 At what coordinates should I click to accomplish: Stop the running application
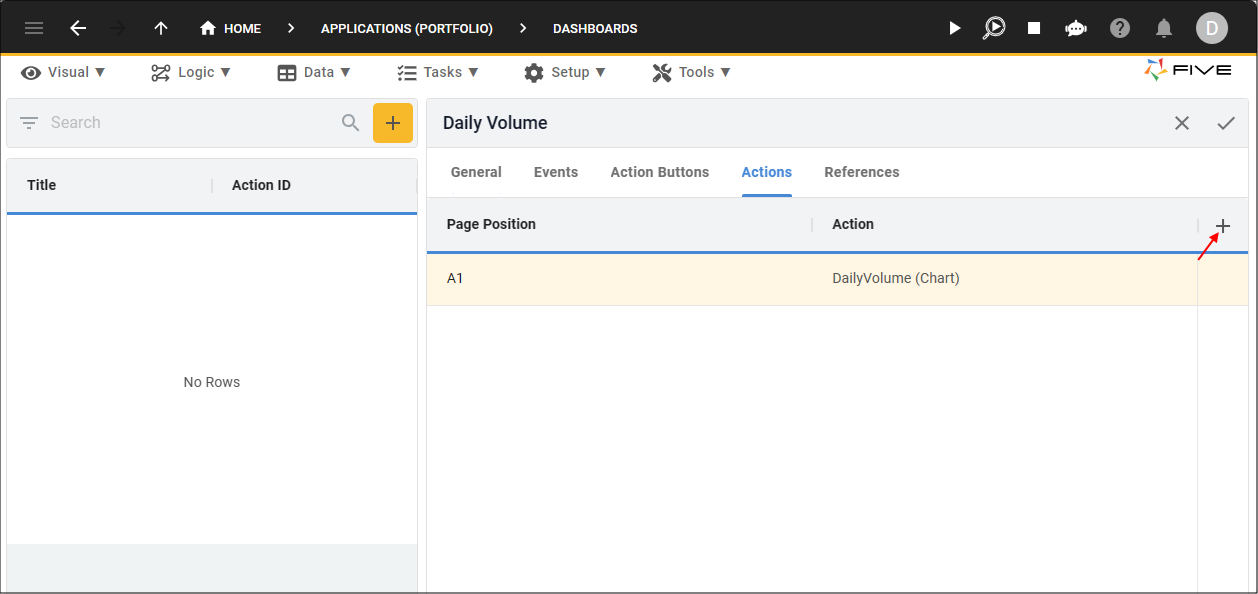(x=1034, y=28)
